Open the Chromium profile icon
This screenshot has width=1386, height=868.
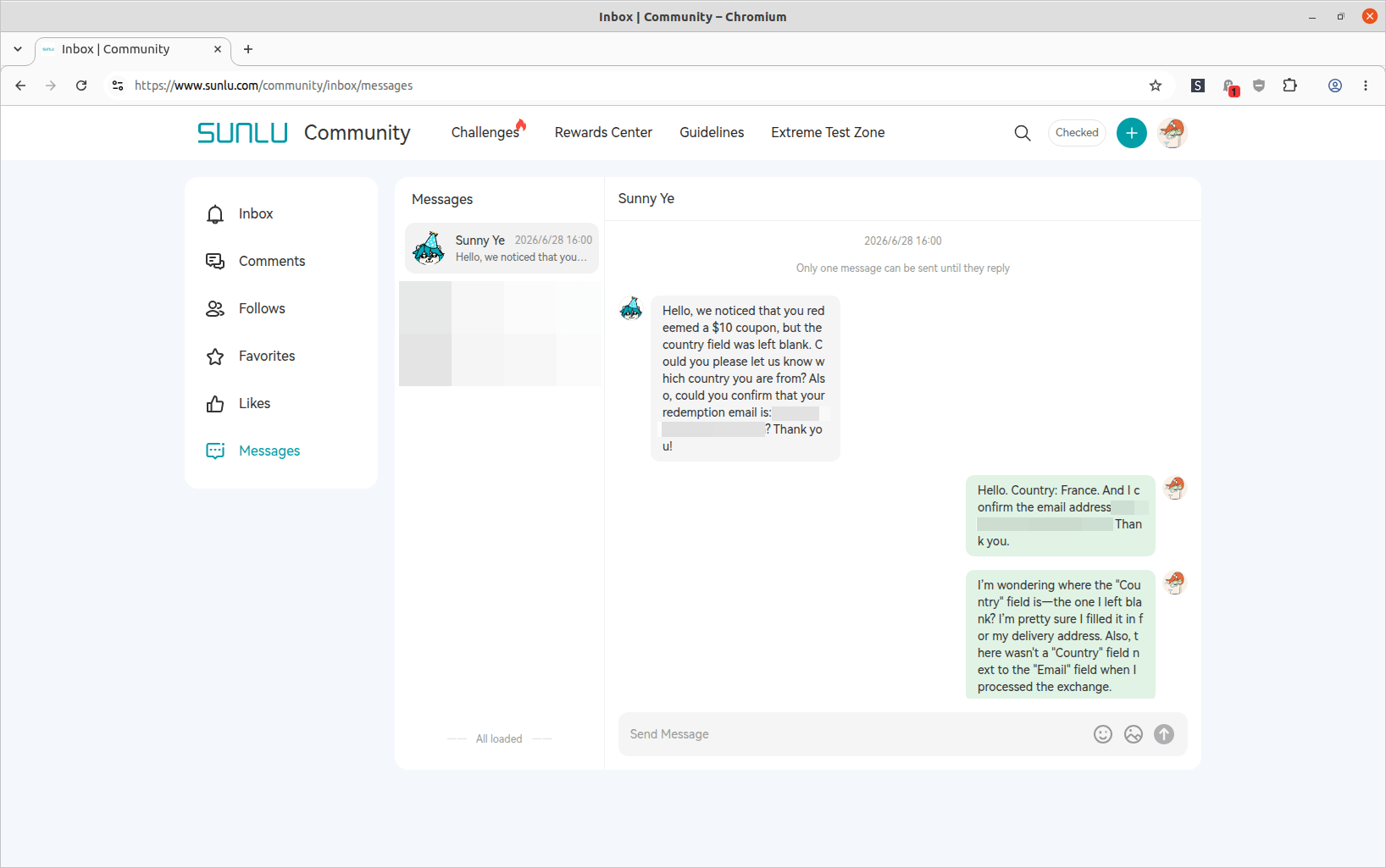1335,86
